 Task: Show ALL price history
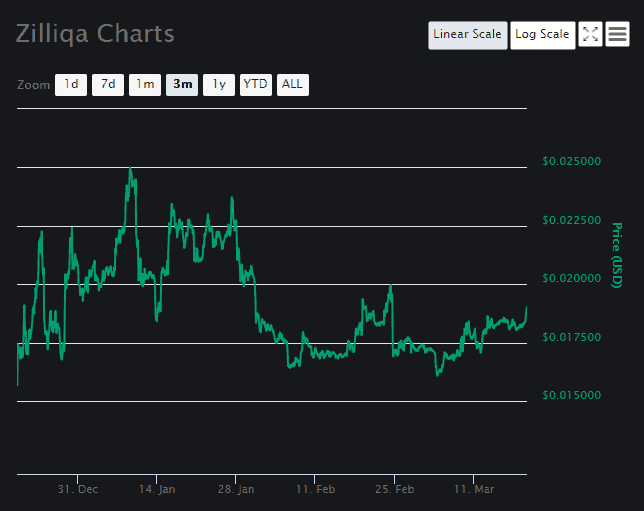click(293, 85)
